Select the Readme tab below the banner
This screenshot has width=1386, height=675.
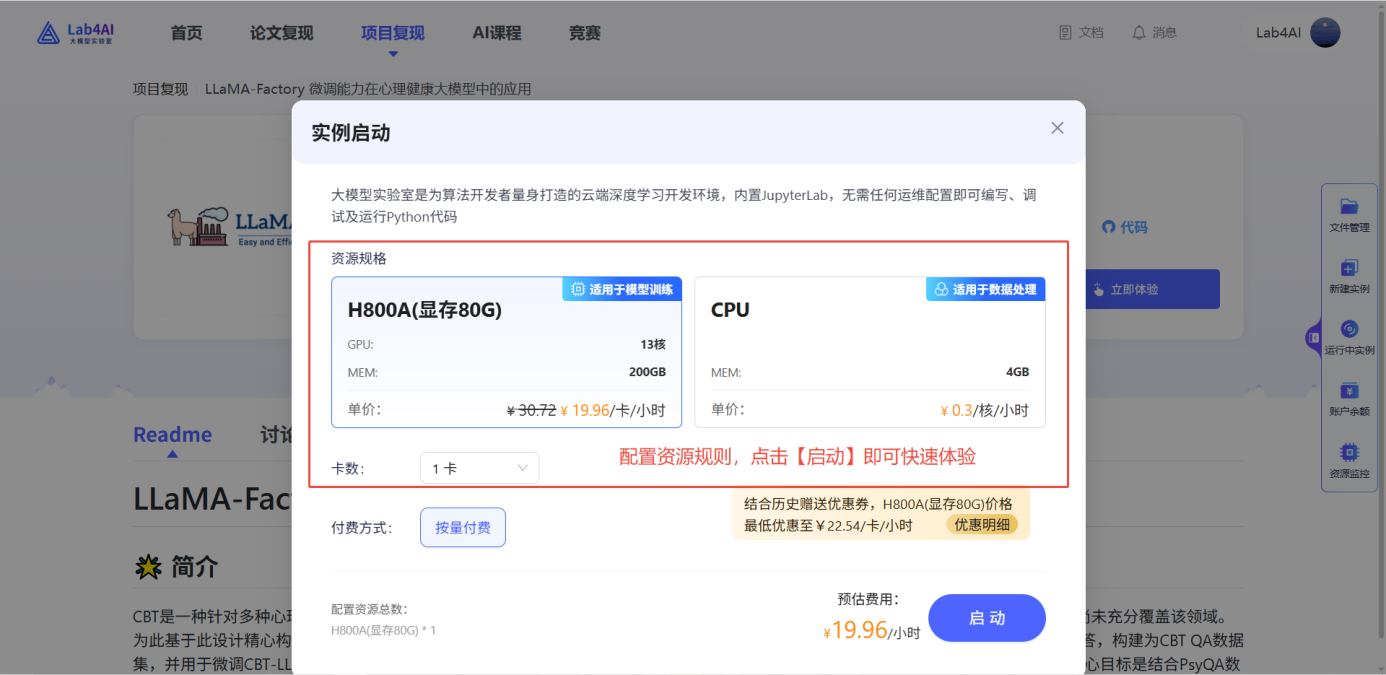[172, 434]
